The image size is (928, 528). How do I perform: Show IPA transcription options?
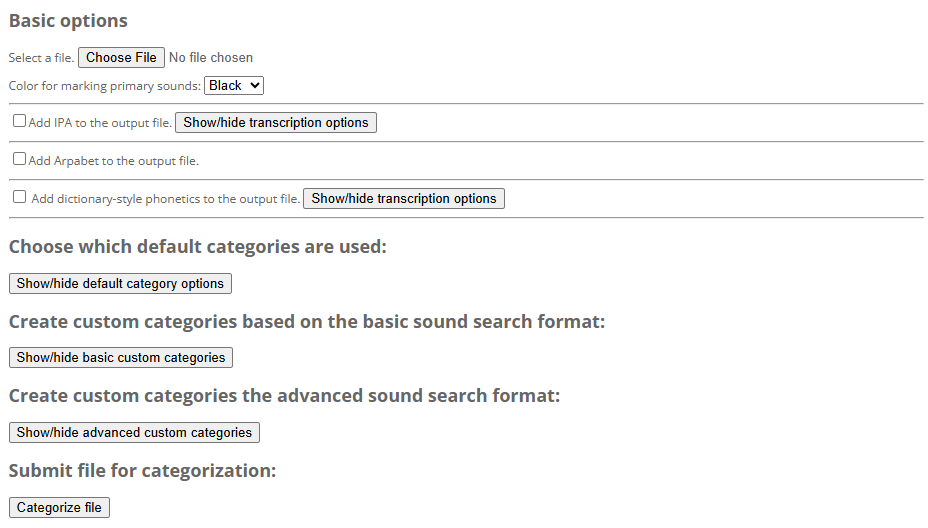(276, 123)
